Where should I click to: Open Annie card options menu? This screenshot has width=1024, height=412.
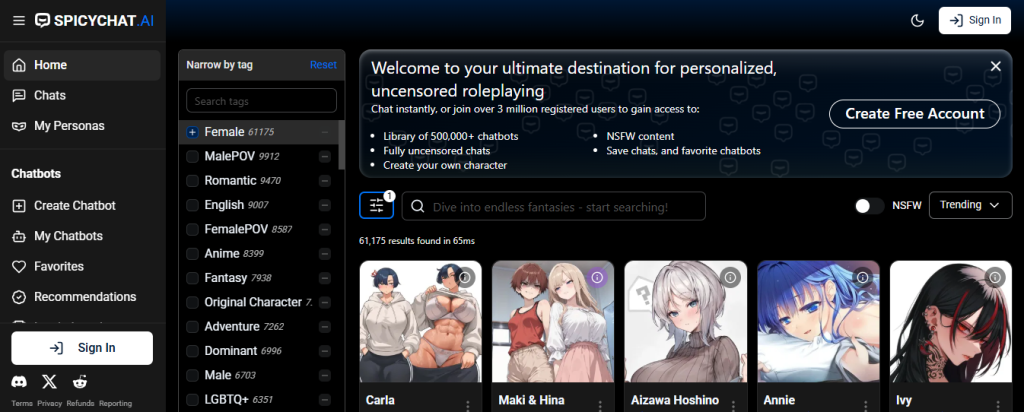click(865, 405)
